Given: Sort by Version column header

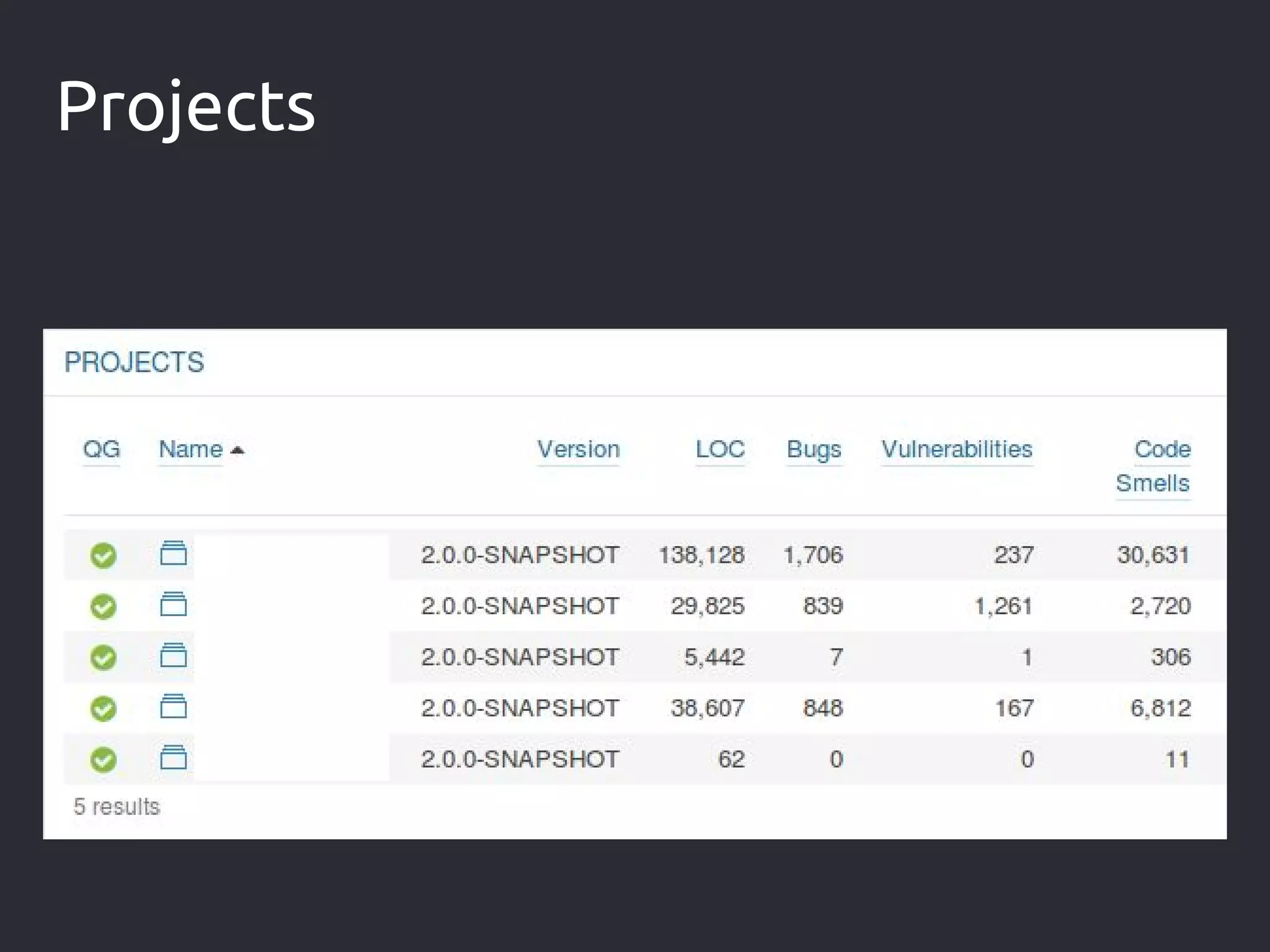Looking at the screenshot, I should (578, 449).
